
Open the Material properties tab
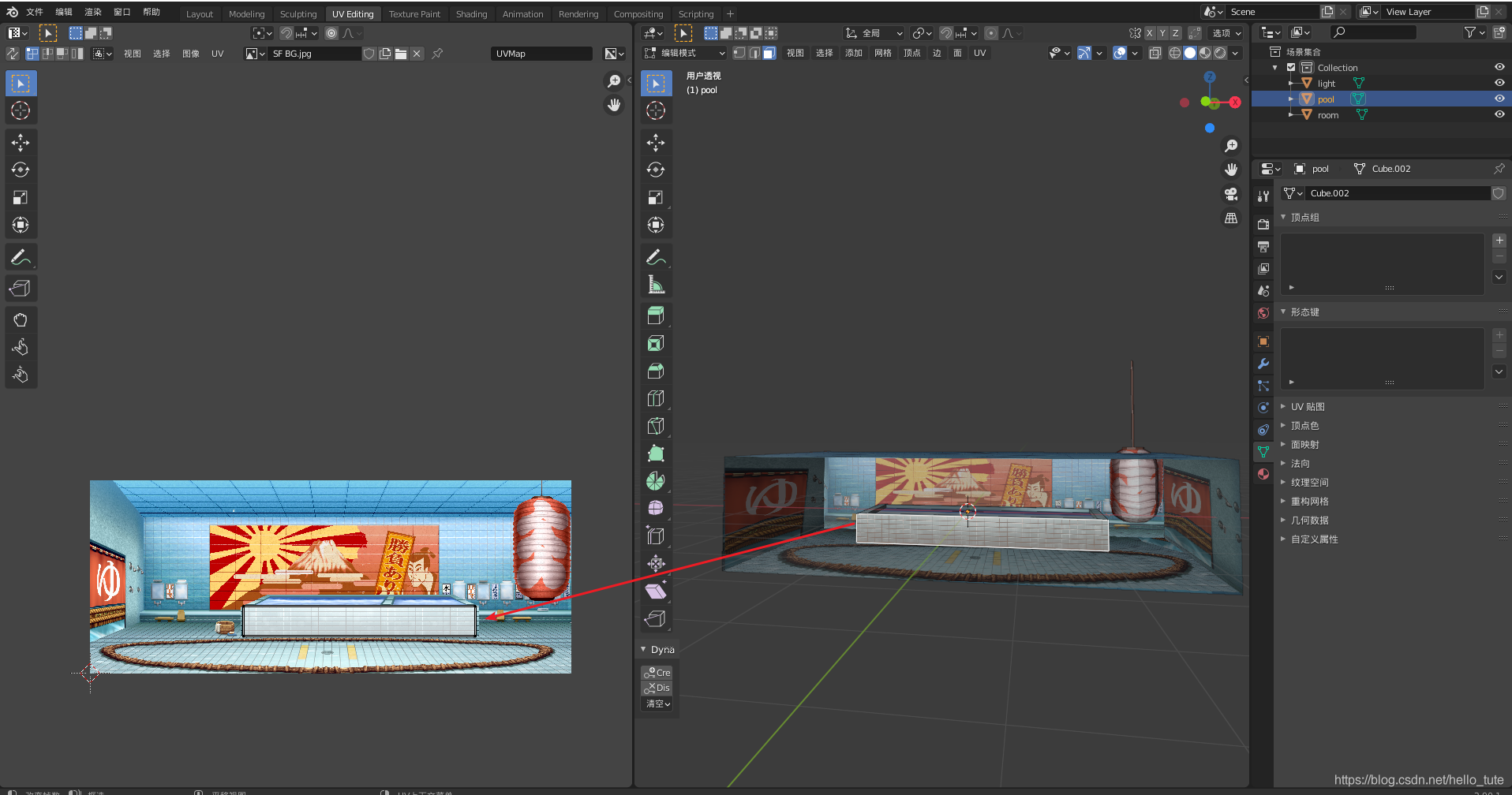pyautogui.click(x=1263, y=474)
